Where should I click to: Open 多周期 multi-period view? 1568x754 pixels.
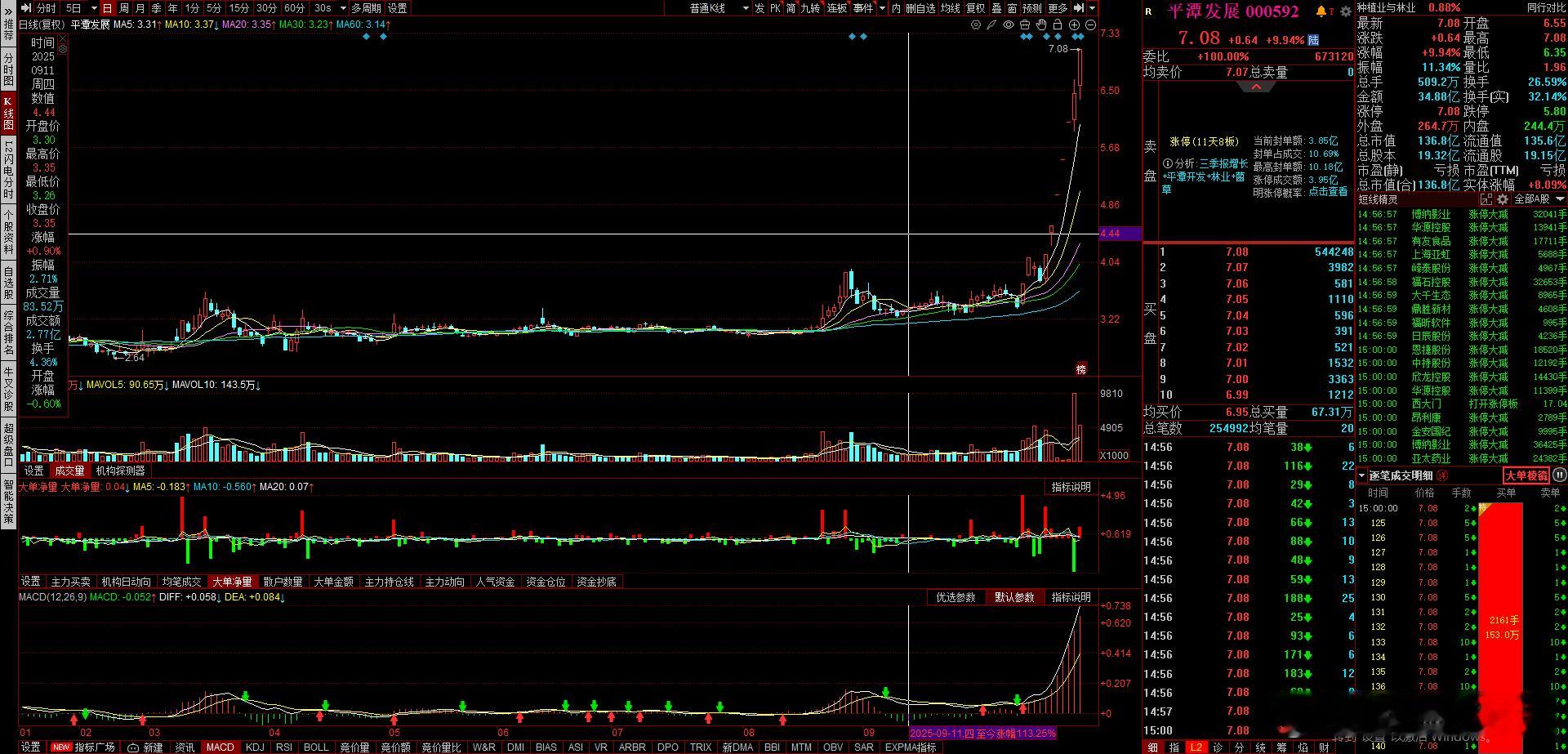tap(367, 8)
